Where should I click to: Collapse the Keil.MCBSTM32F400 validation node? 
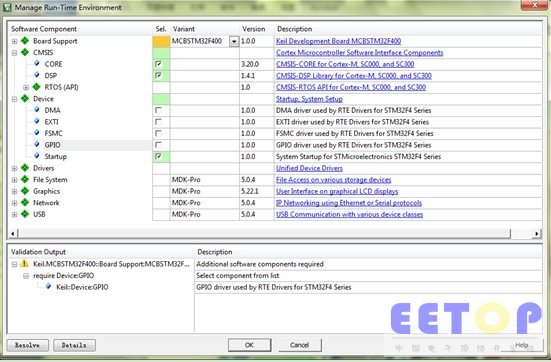[14, 264]
